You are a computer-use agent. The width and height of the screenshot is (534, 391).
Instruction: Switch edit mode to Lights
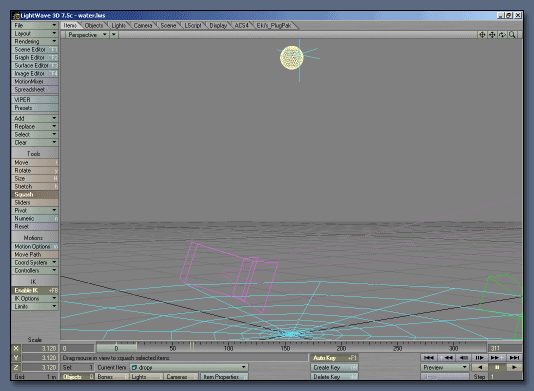pos(146,377)
